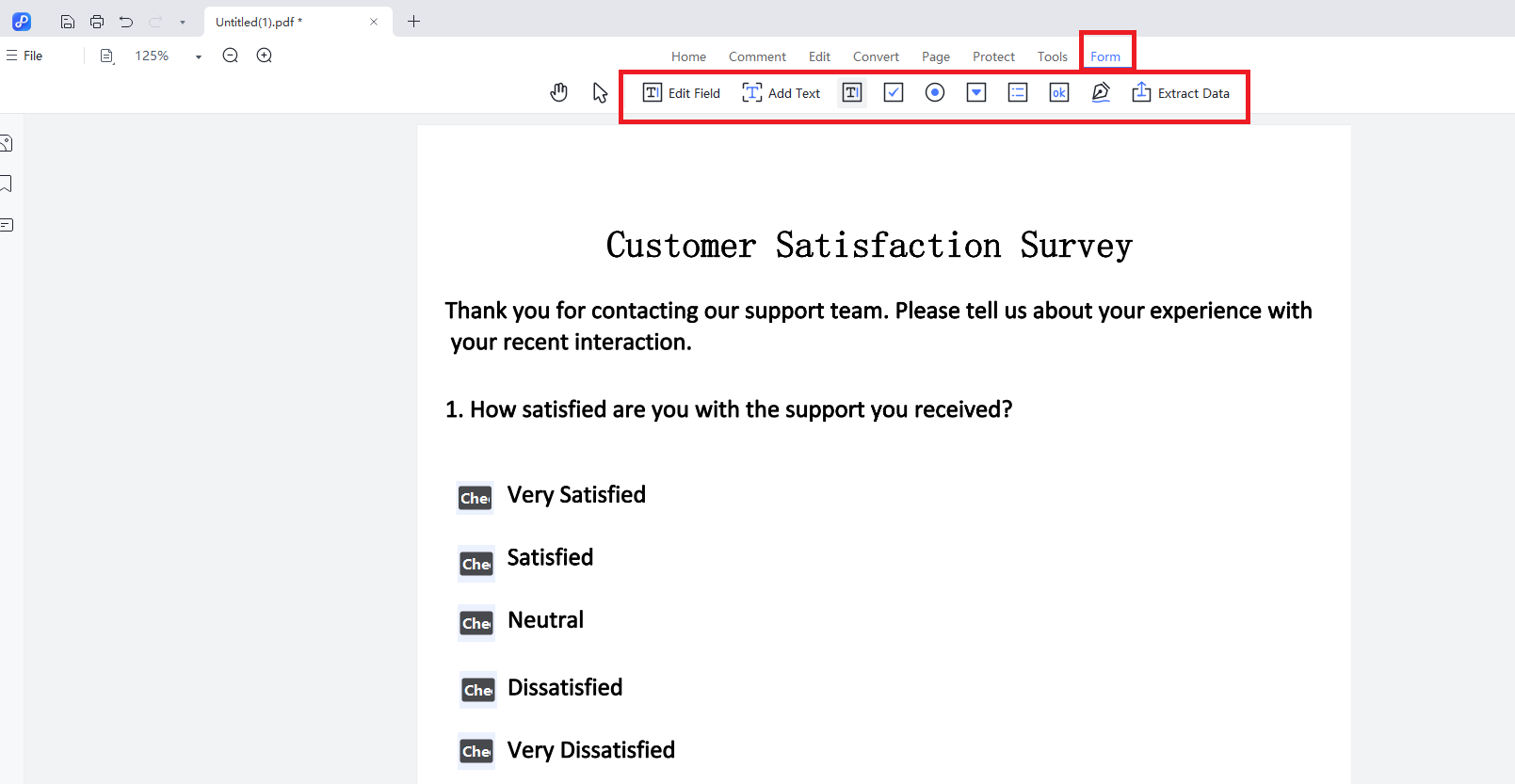Switch to the Form tab
The image size is (1515, 784).
click(1105, 56)
